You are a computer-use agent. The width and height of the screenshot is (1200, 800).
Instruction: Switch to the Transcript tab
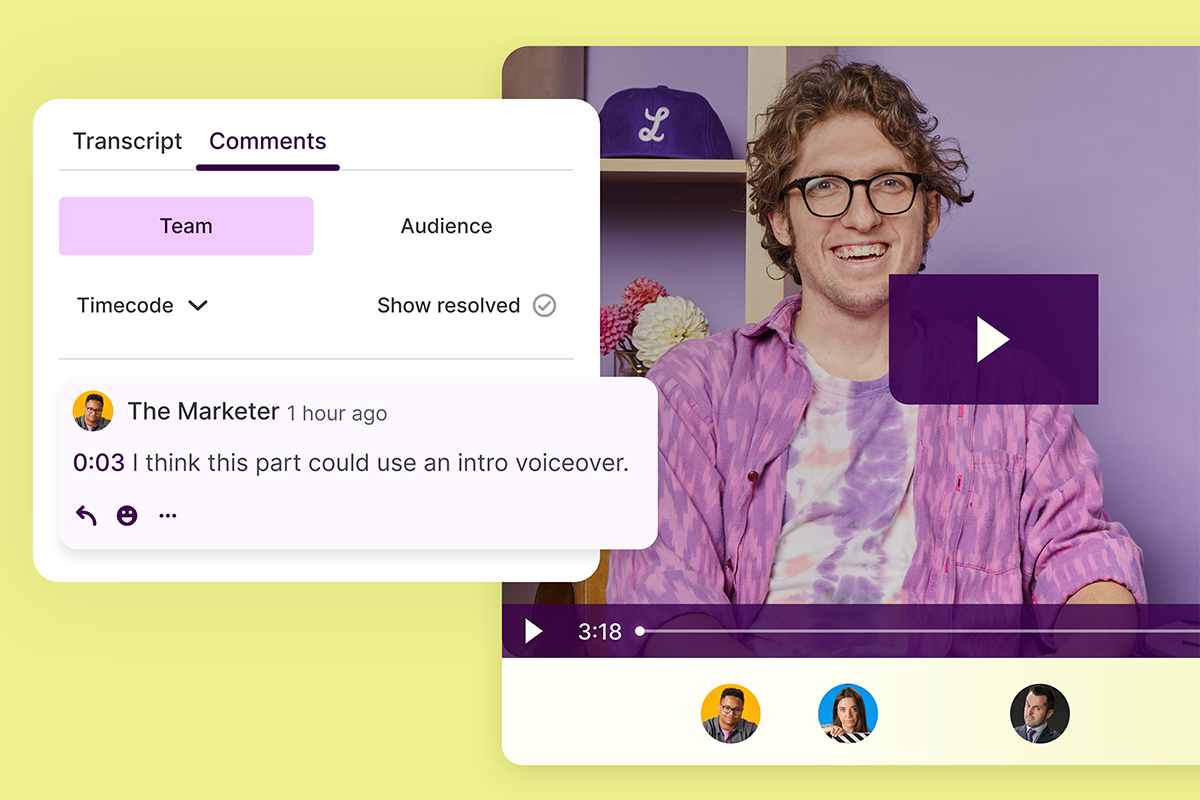[x=127, y=142]
